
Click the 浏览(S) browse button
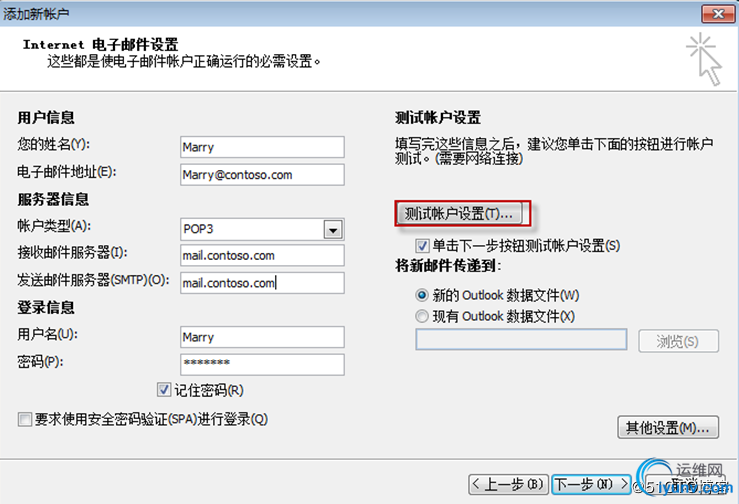pyautogui.click(x=678, y=341)
